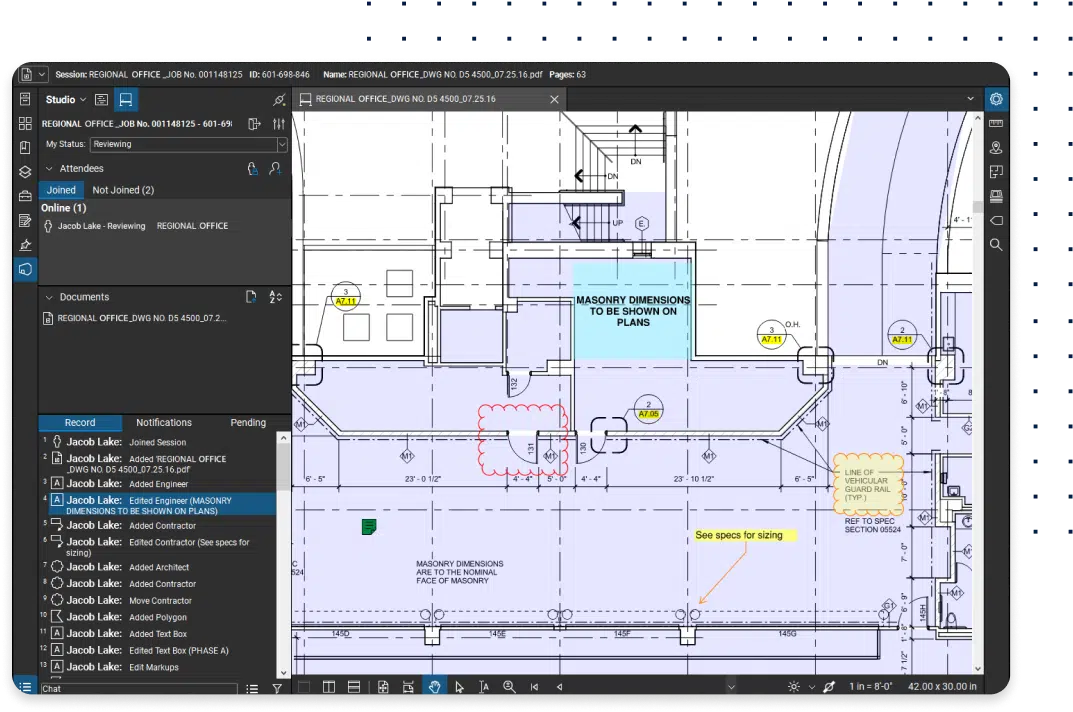Toggle the Studio Sessions view button
Image resolution: width=1073 pixels, height=712 pixels.
click(x=126, y=100)
